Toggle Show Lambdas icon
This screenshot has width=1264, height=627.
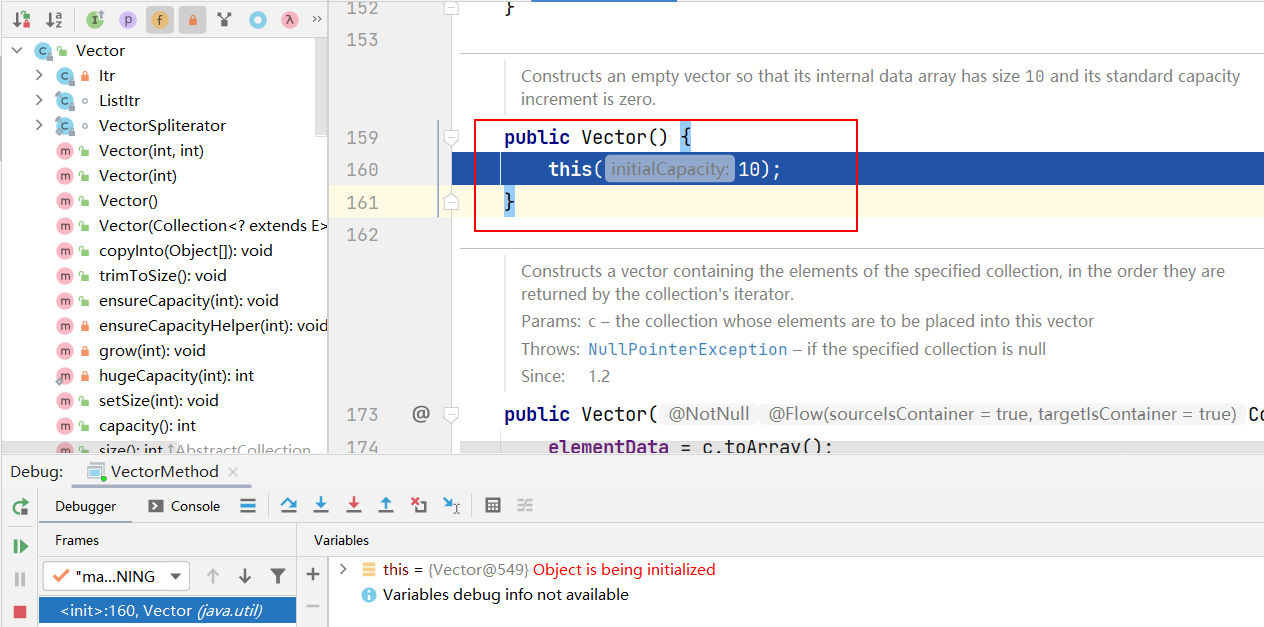point(289,19)
